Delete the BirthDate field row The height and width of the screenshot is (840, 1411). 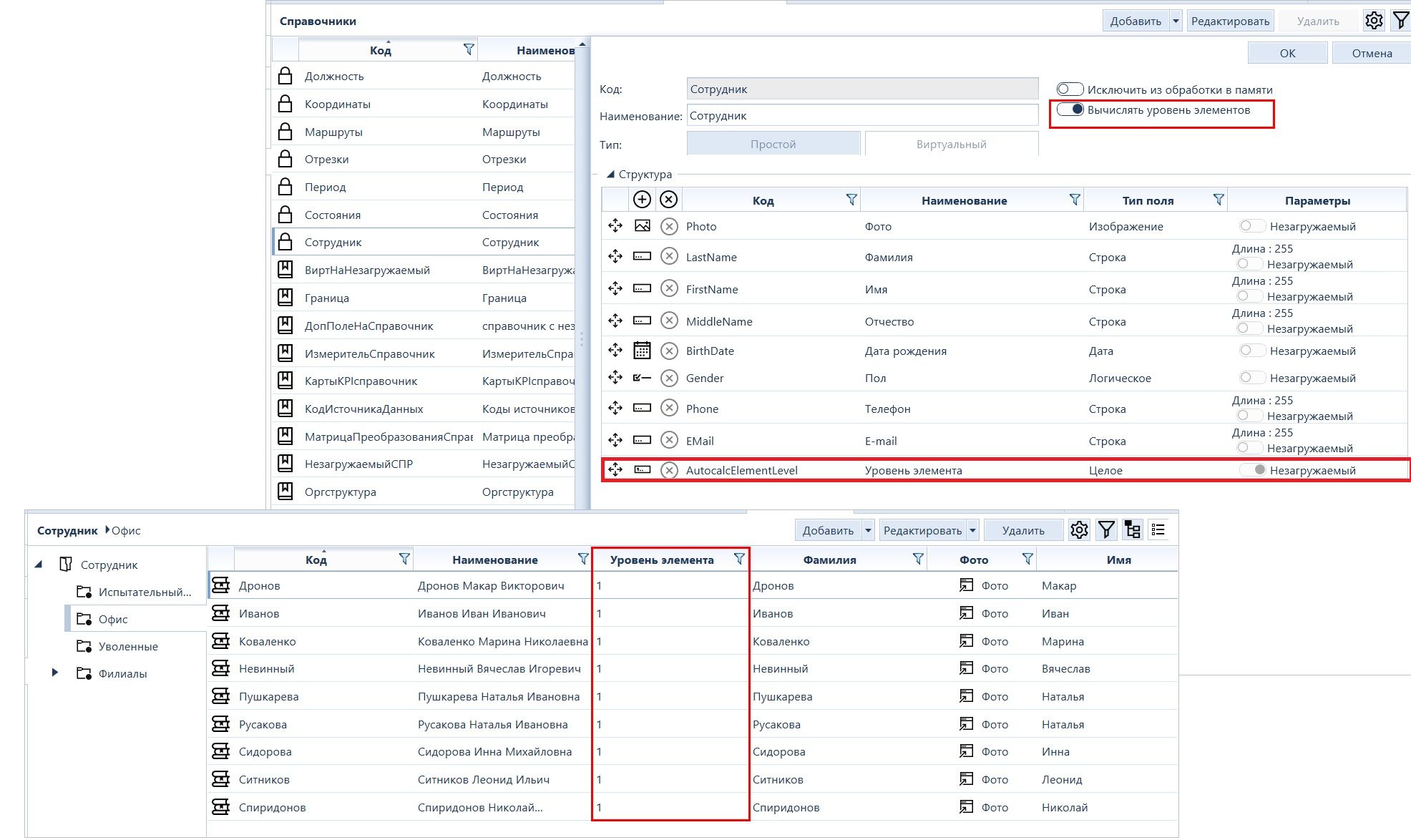(669, 351)
